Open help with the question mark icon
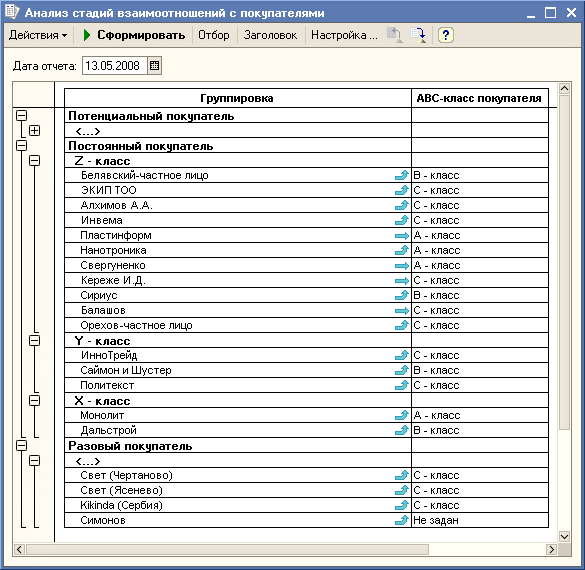 point(445,35)
